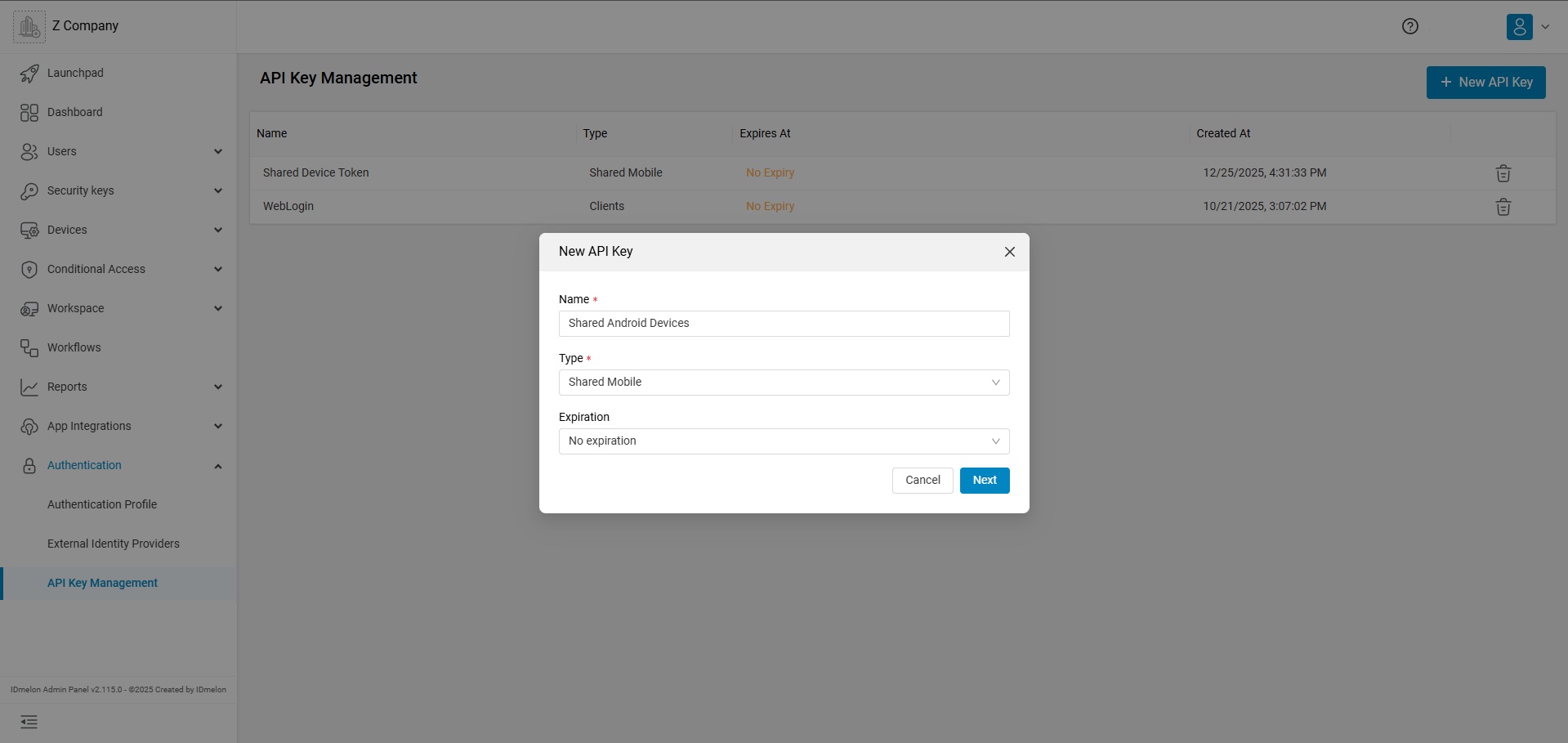This screenshot has width=1568, height=743.
Task: Click the Dashboard grid icon
Action: (x=29, y=113)
